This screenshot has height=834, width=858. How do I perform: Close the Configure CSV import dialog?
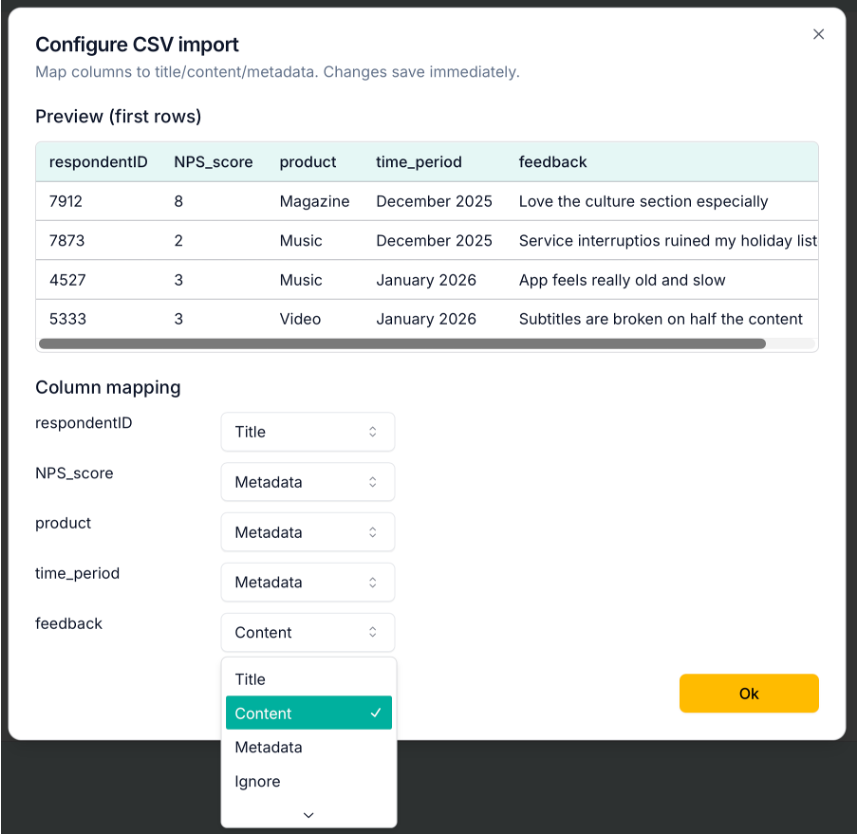click(x=818, y=33)
